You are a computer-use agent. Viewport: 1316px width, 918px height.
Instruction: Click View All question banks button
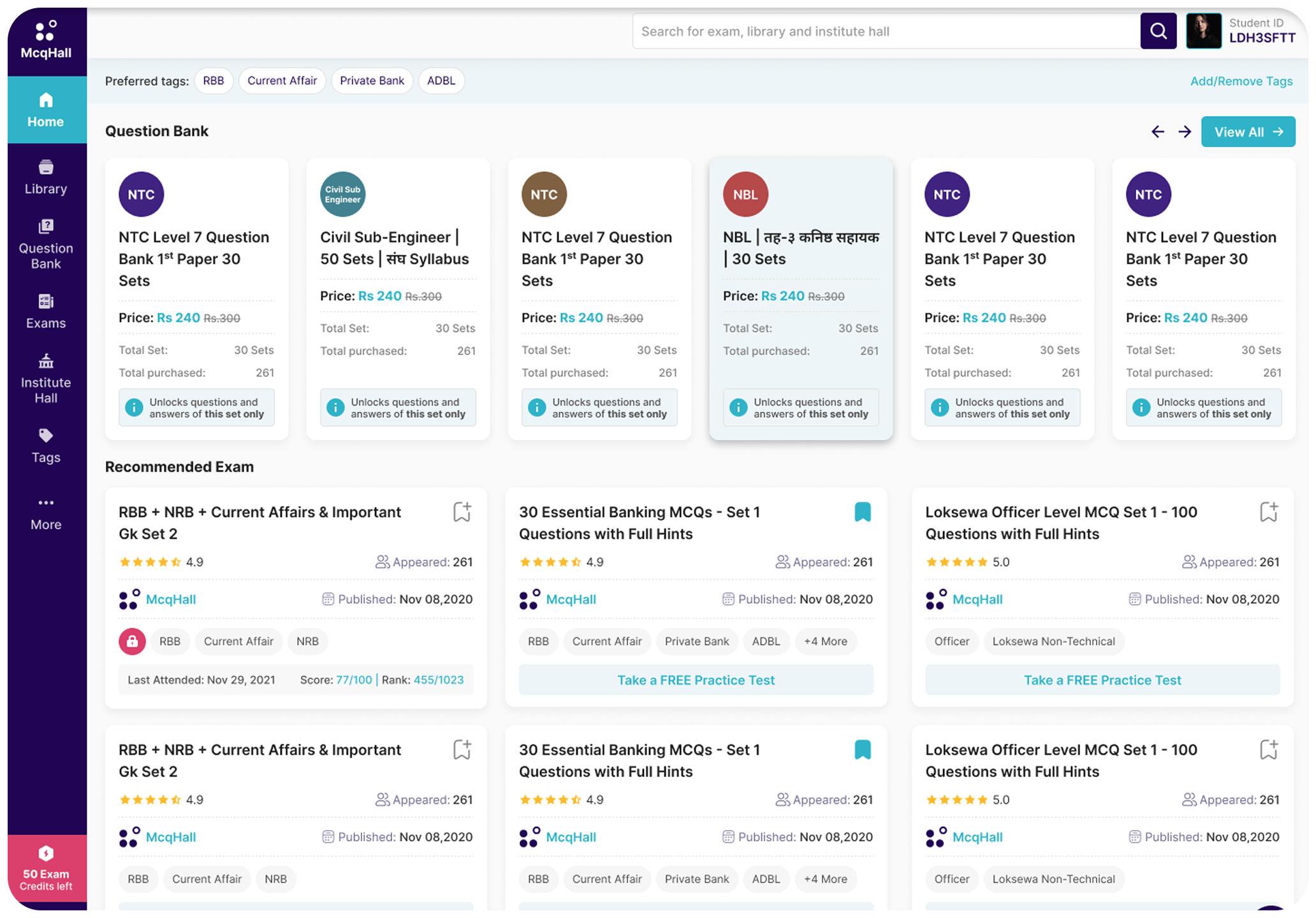pyautogui.click(x=1247, y=132)
